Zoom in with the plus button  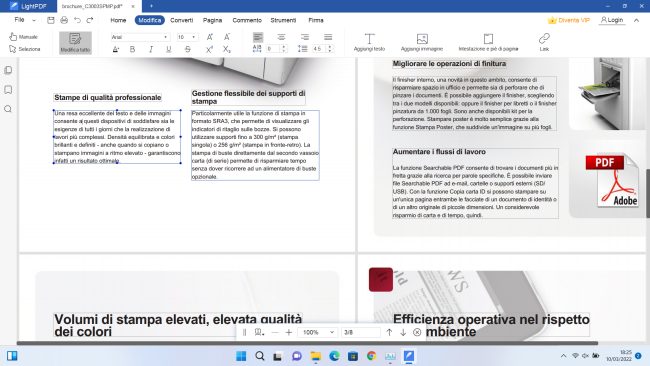(x=289, y=332)
